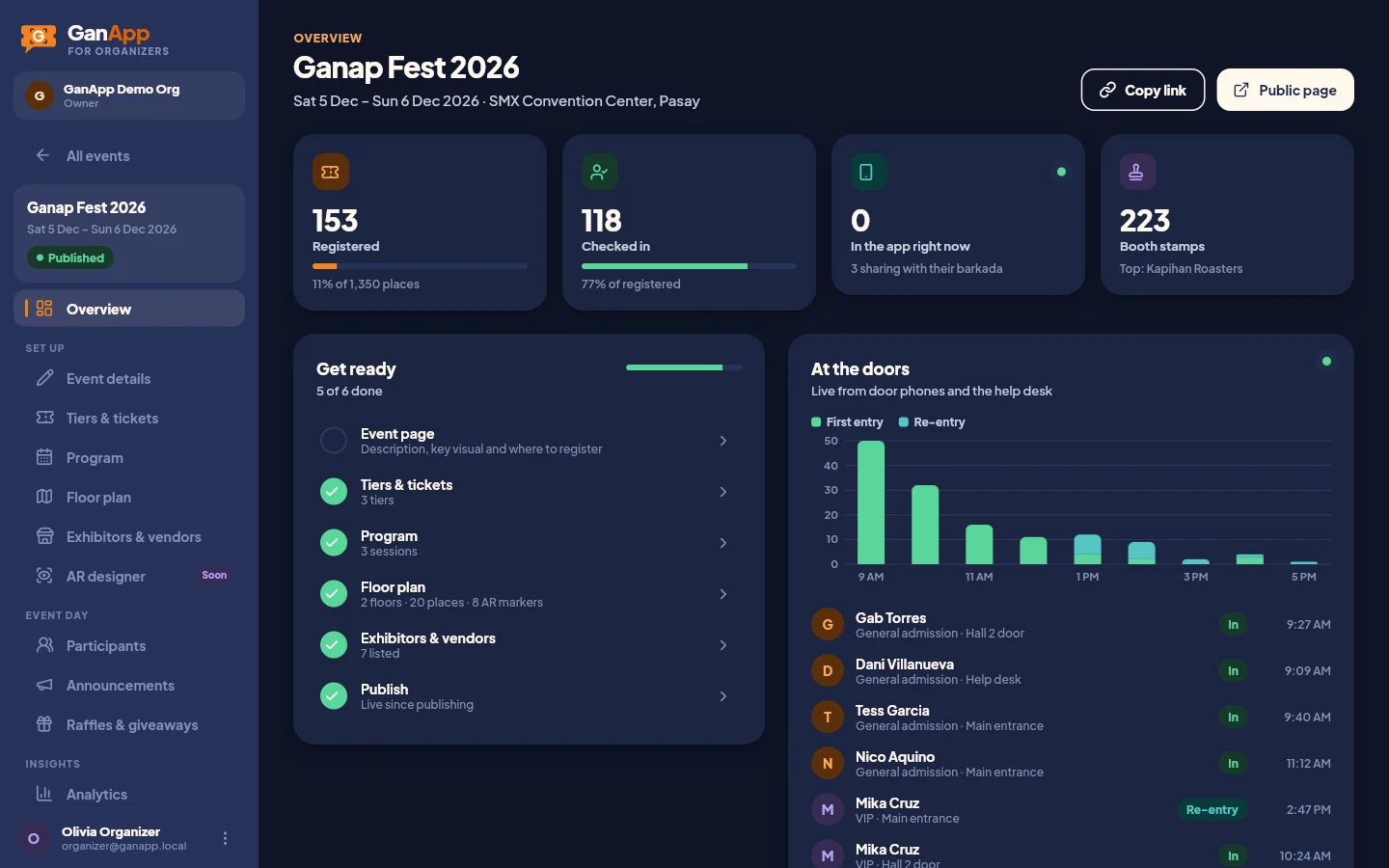The height and width of the screenshot is (868, 1389).
Task: Open the Participants page label
Action: pos(106,645)
